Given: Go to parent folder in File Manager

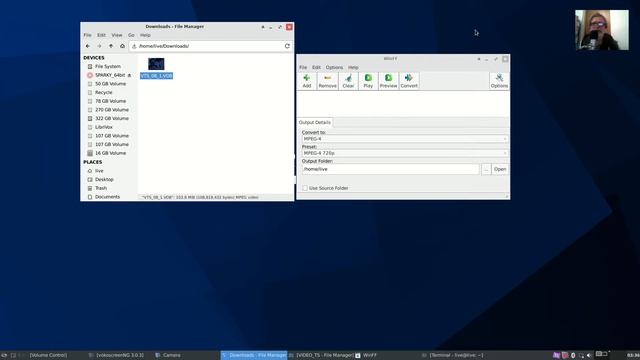Looking at the screenshot, I should tap(111, 46).
